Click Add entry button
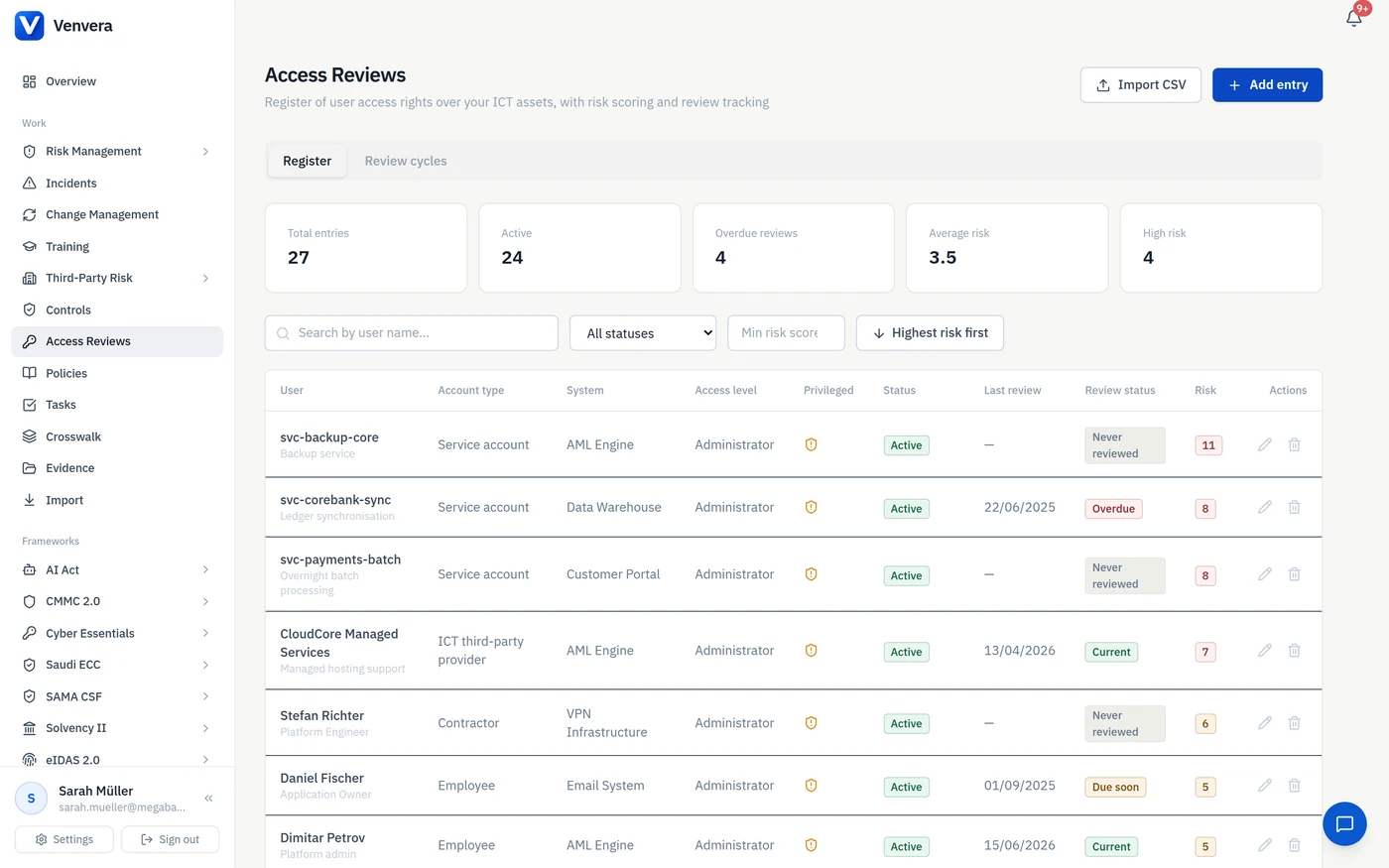 1267,85
